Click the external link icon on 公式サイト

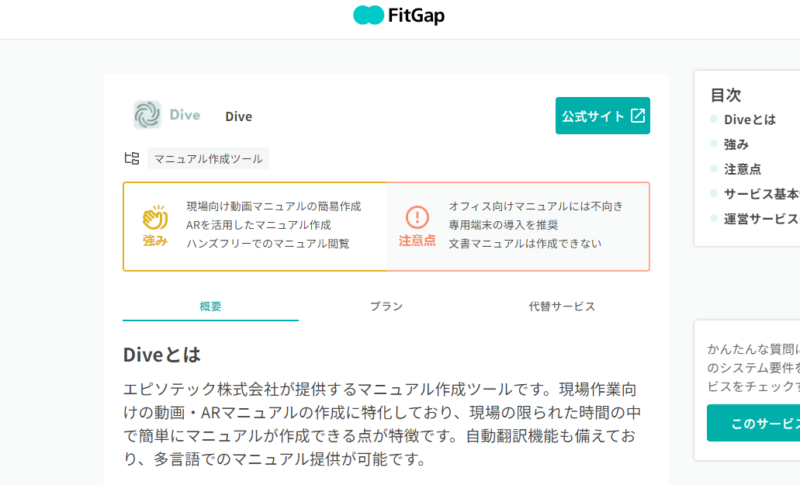[x=638, y=116]
